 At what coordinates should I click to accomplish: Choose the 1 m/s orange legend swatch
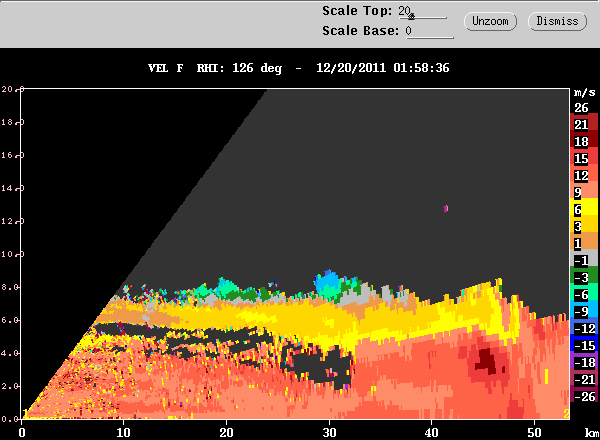pyautogui.click(x=584, y=243)
